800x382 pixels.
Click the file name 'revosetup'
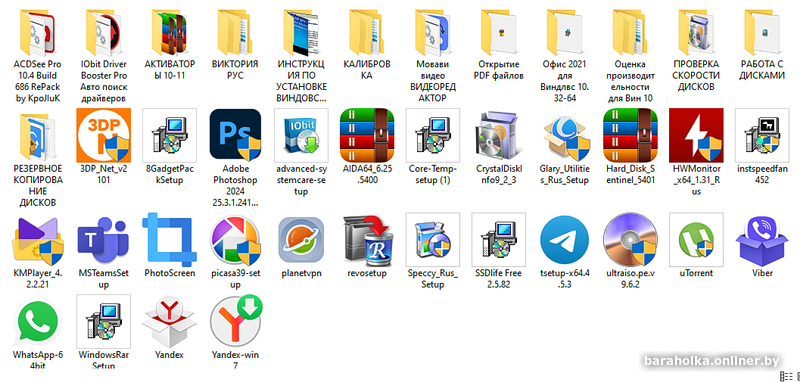click(x=367, y=273)
